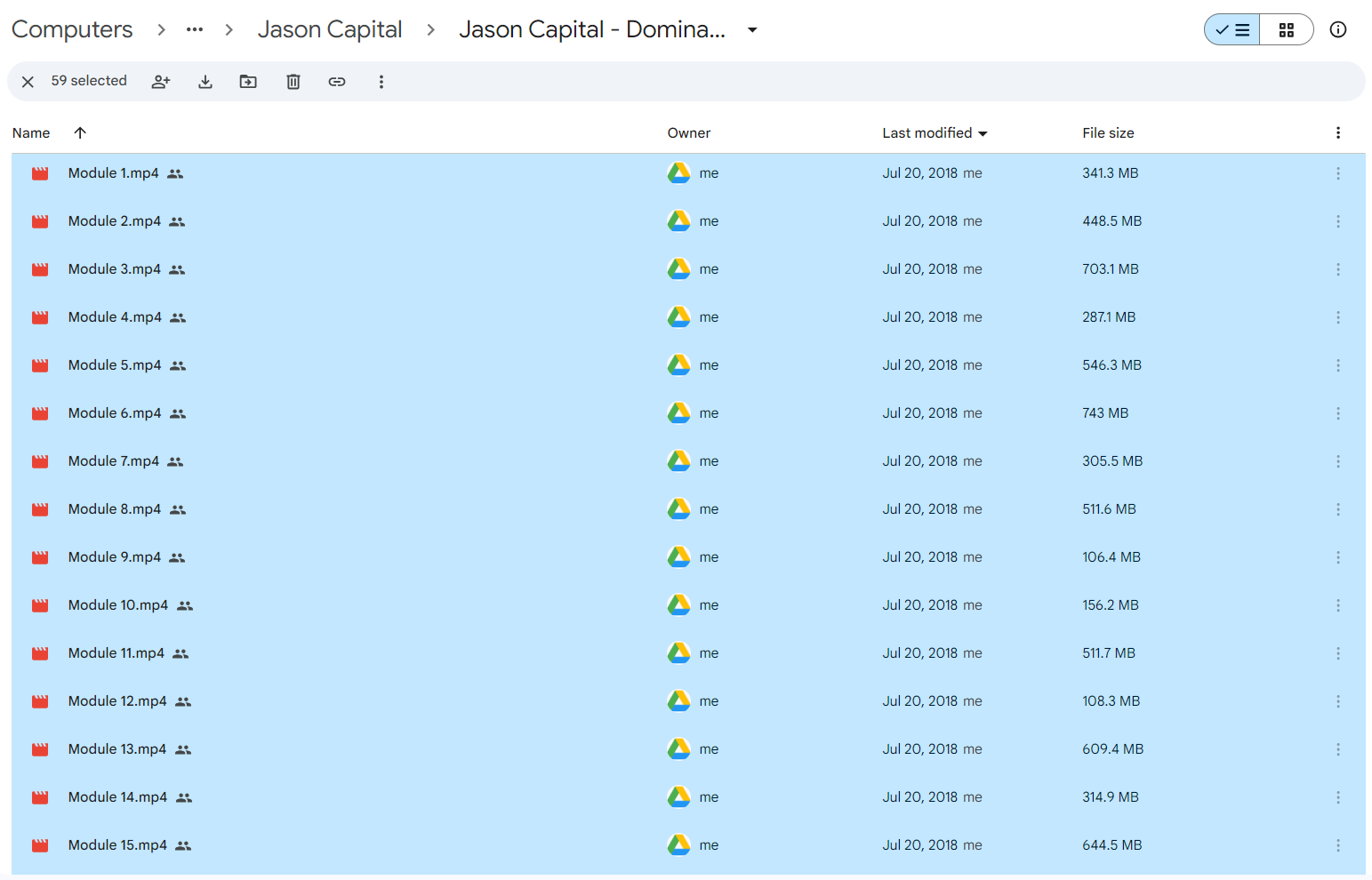Sort the list by Name column
Screen dimensions: 1372x880
pyautogui.click(x=31, y=133)
